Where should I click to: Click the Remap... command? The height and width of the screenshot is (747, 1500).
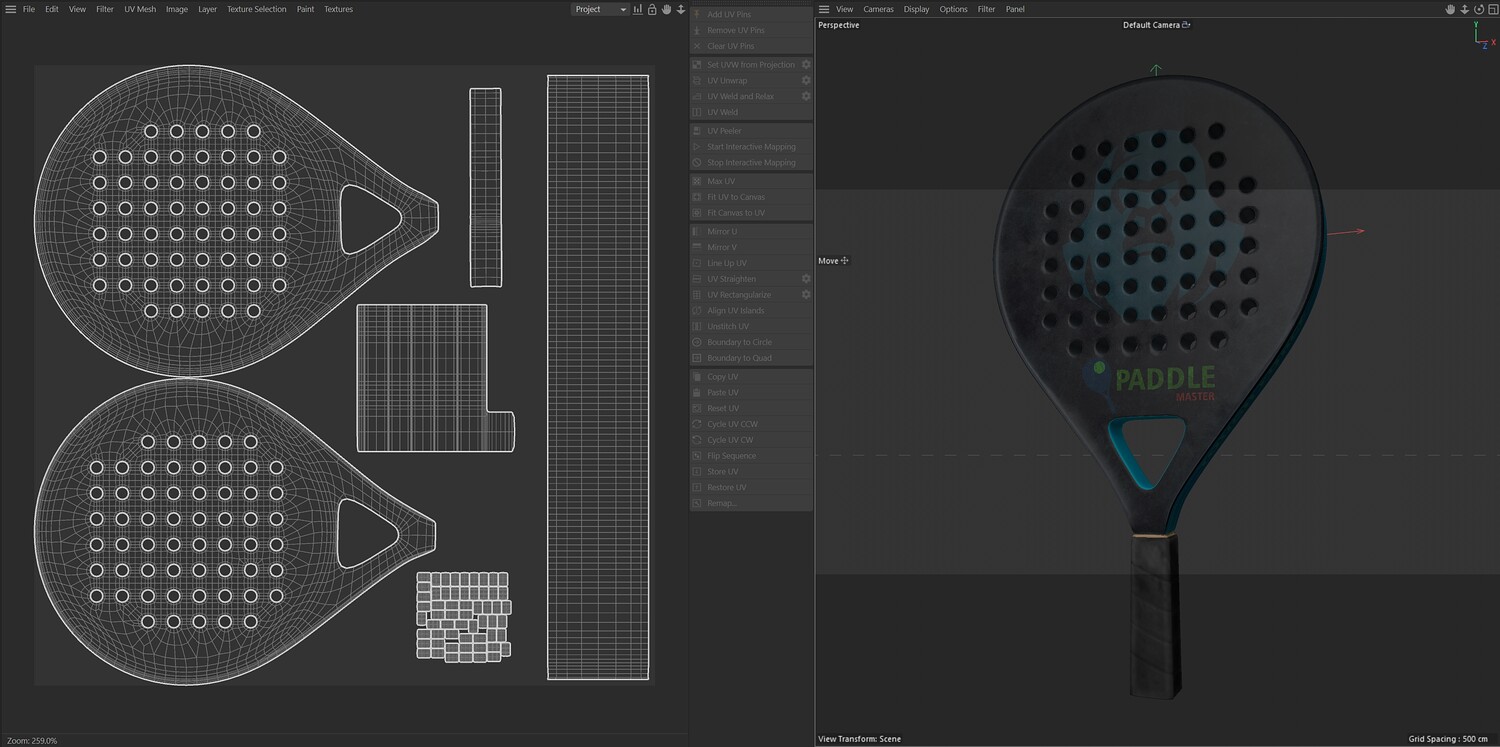point(751,503)
